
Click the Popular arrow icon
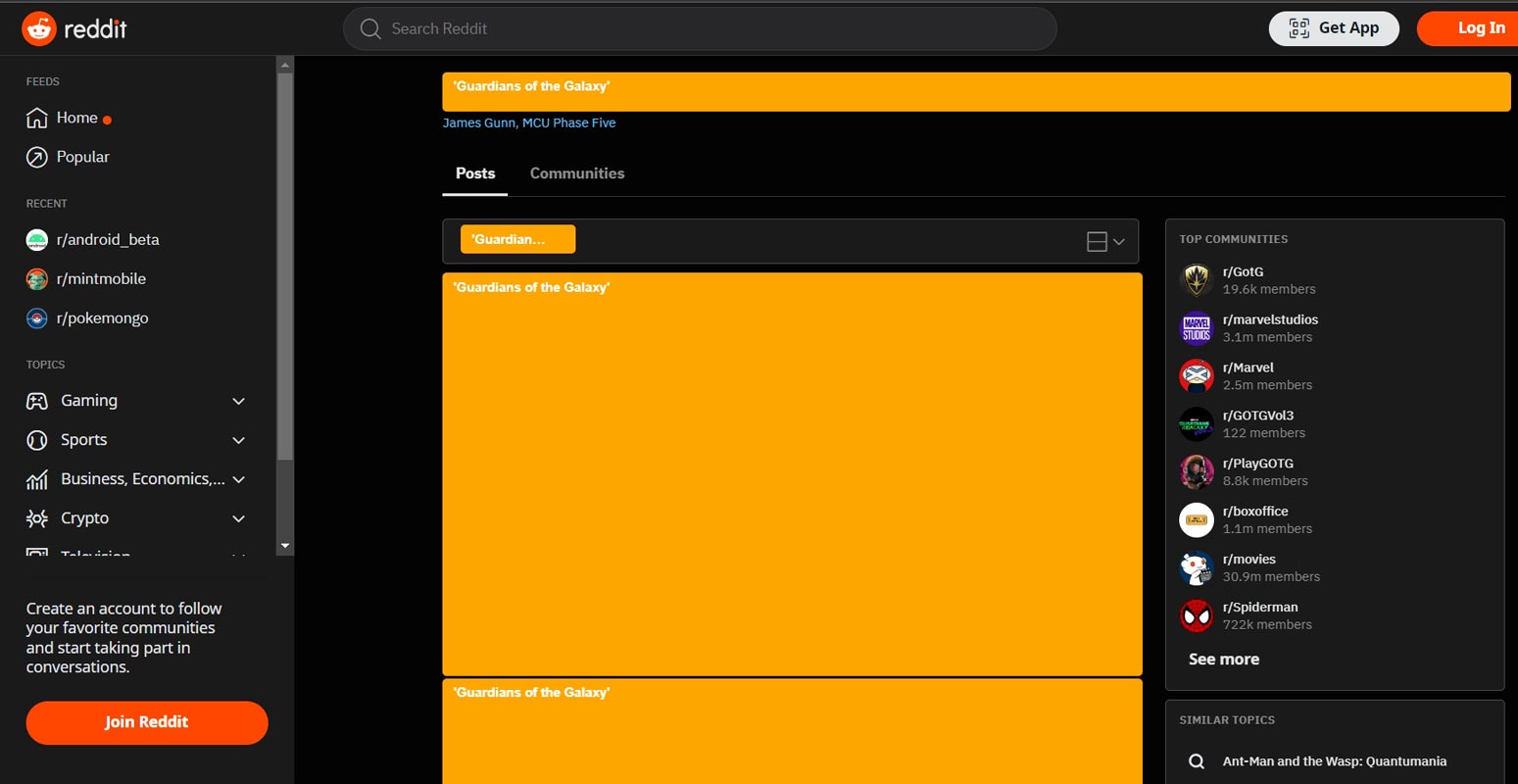pyautogui.click(x=36, y=157)
